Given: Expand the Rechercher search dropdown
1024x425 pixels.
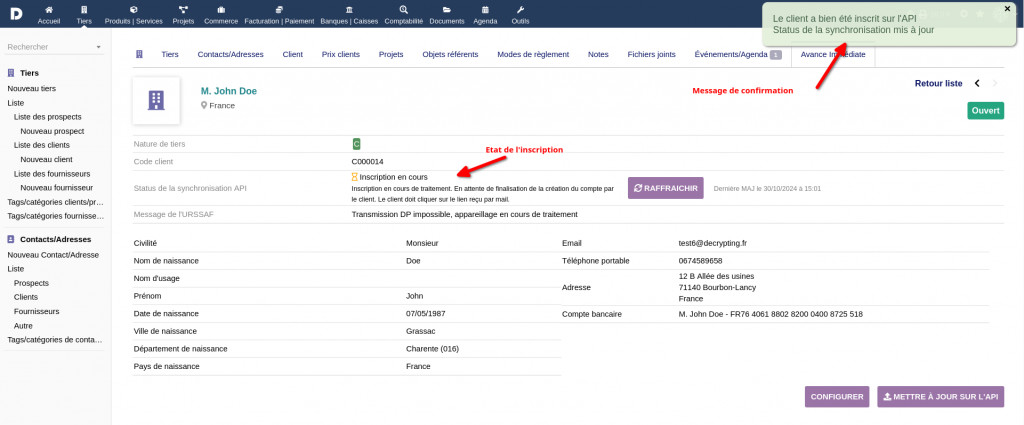Looking at the screenshot, I should pyautogui.click(x=98, y=47).
